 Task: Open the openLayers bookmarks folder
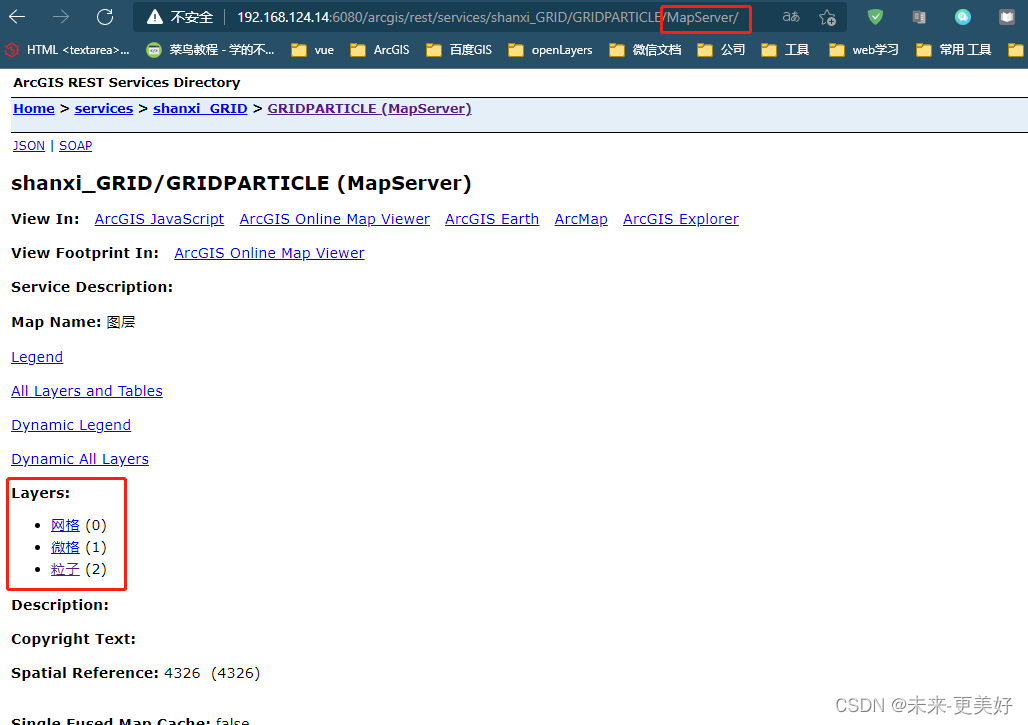click(551, 50)
